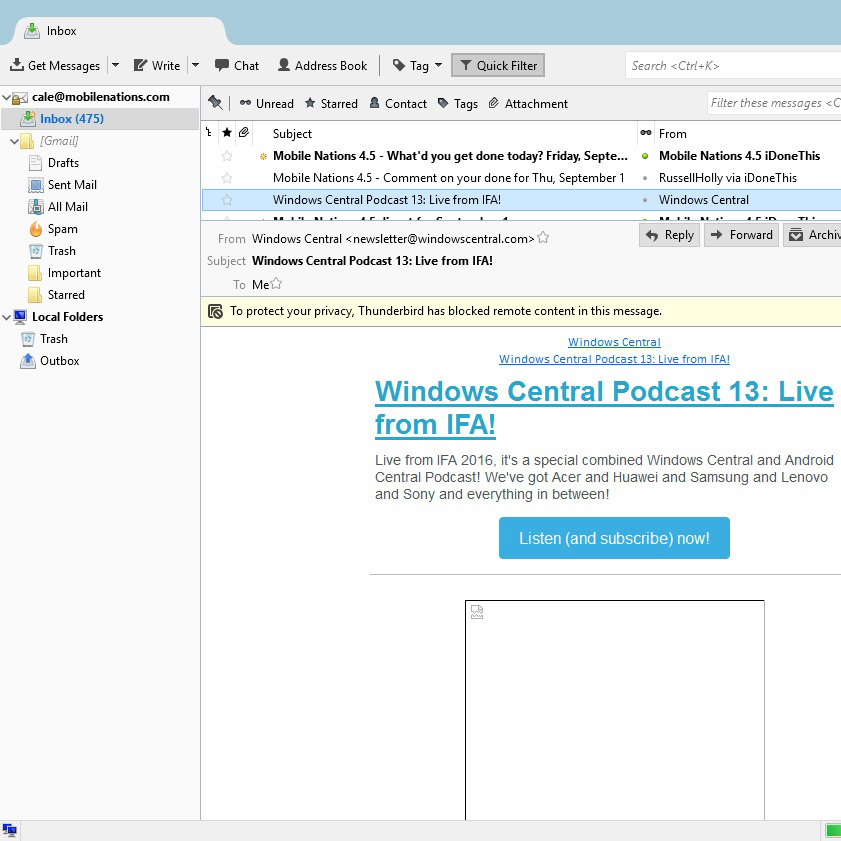The width and height of the screenshot is (841, 841).
Task: Reply to the Windows Central email
Action: coord(668,235)
